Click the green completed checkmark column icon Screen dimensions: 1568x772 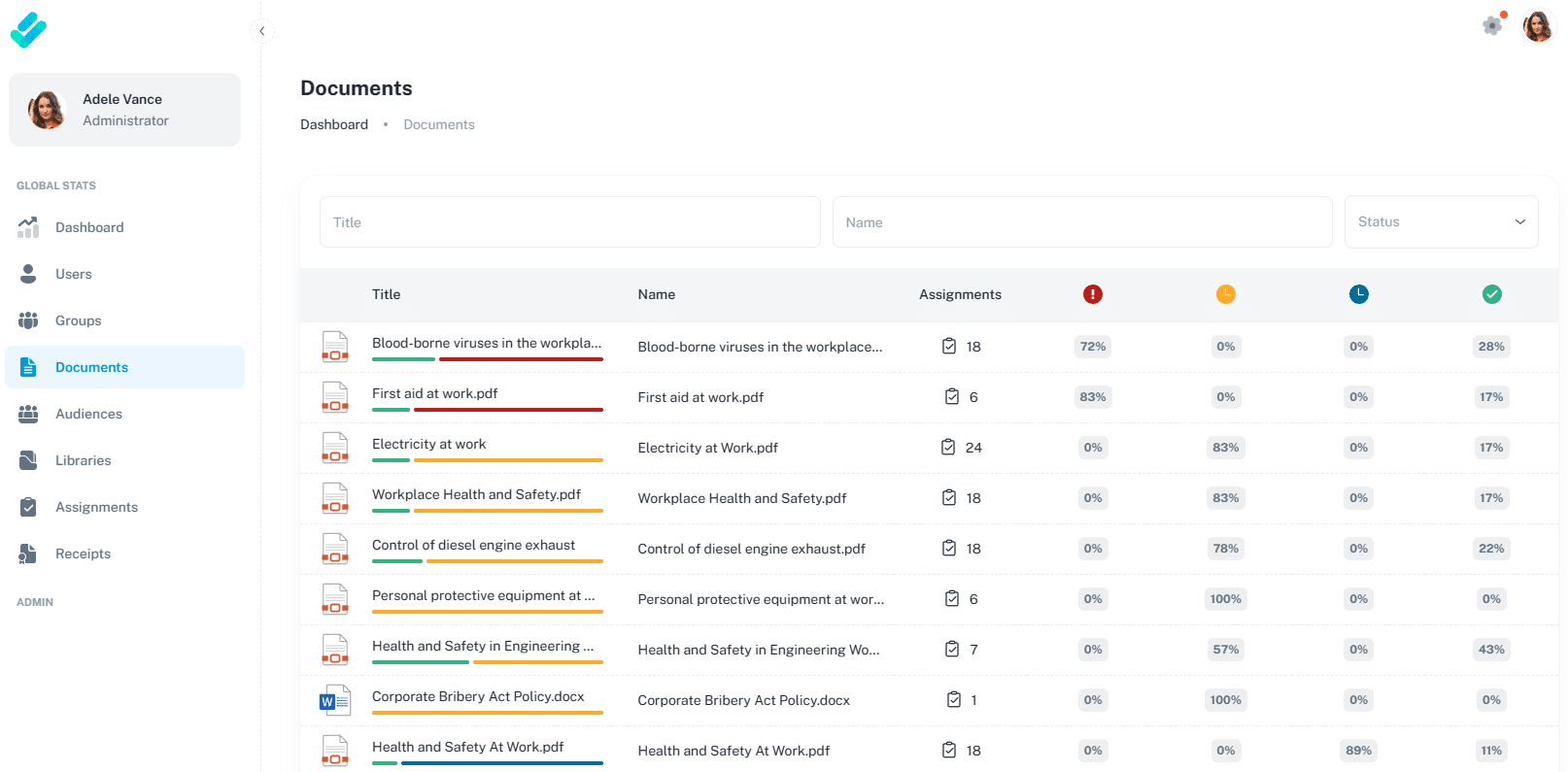(1491, 294)
